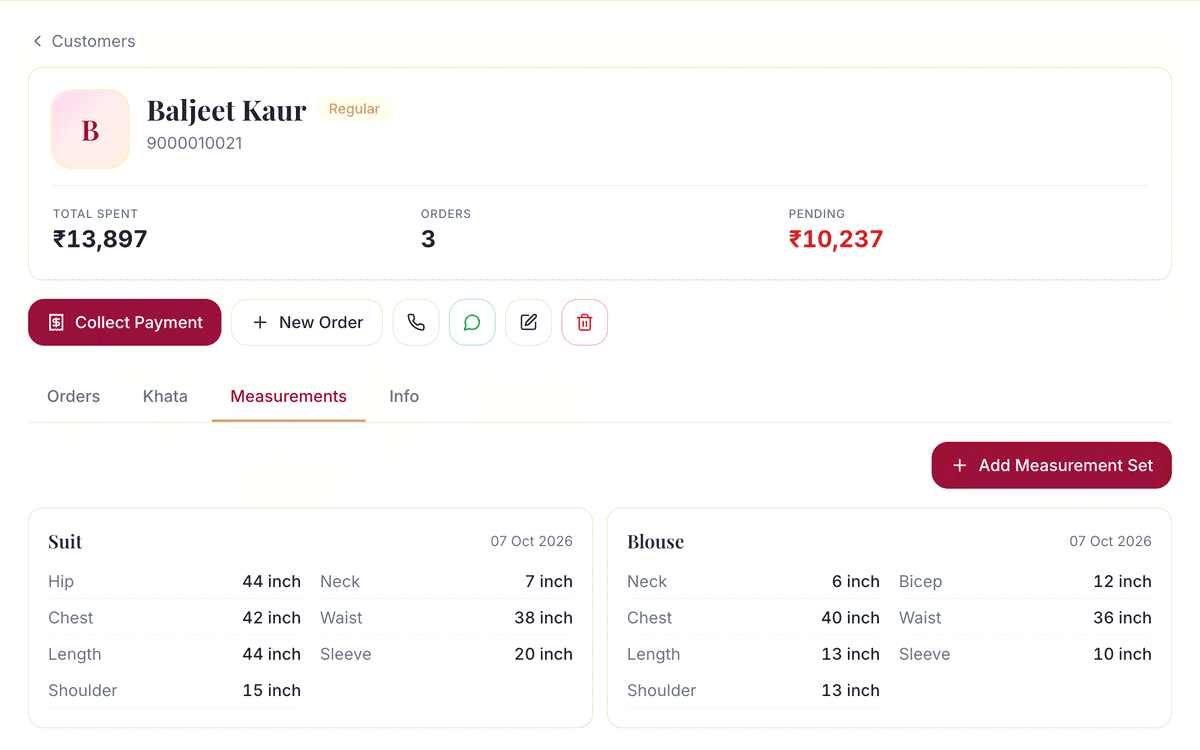
Task: Open the Khata tab
Action: point(165,396)
